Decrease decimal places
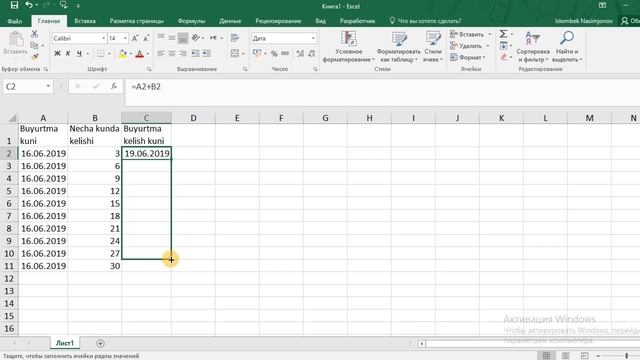This screenshot has height=360, width=640. [312, 53]
